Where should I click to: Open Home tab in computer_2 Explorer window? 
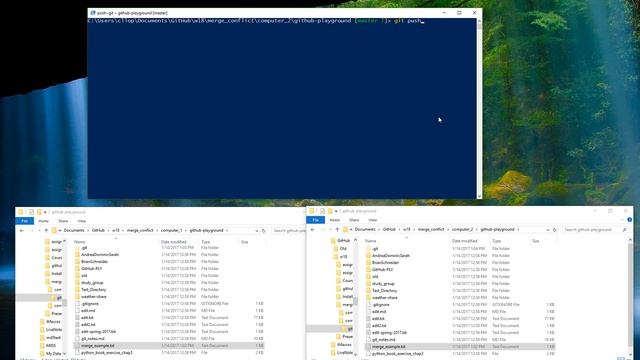(335, 220)
